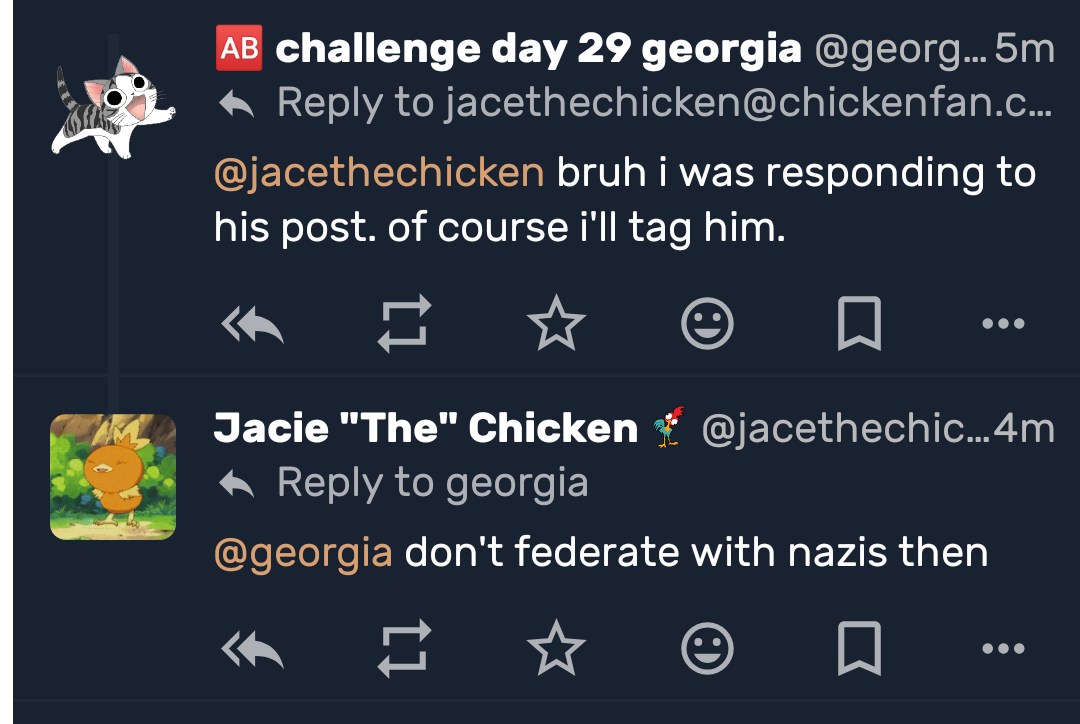This screenshot has width=1080, height=724.
Task: Boost Jacie "The" Chicken's post
Action: point(404,648)
